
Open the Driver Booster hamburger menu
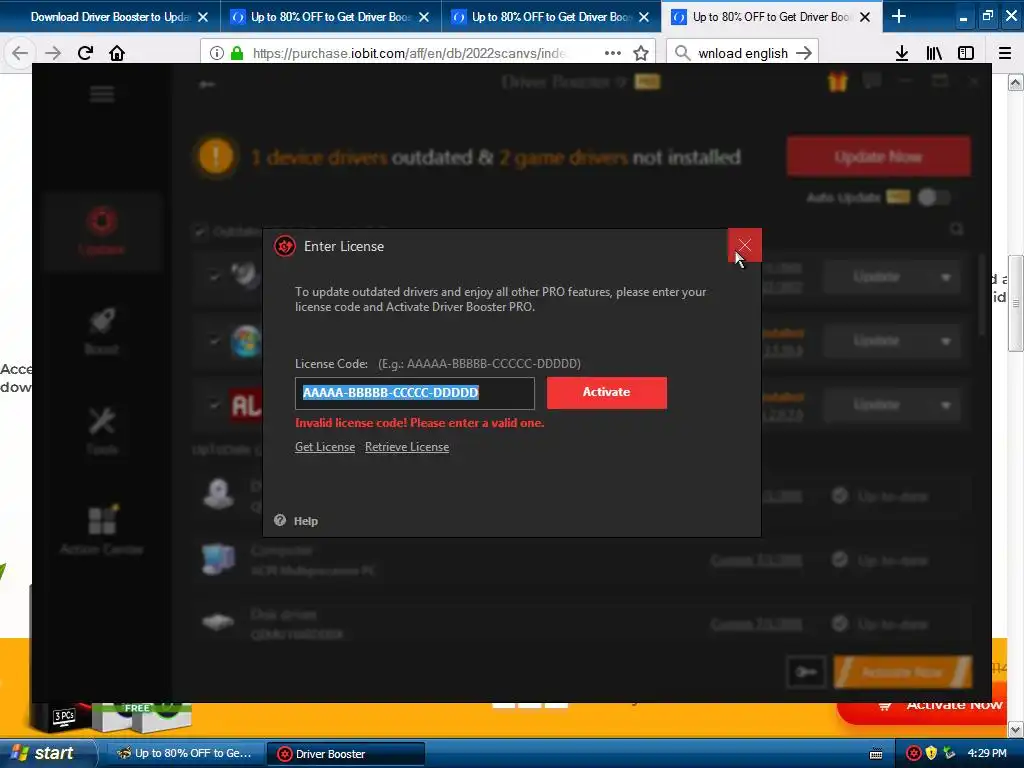coord(102,95)
